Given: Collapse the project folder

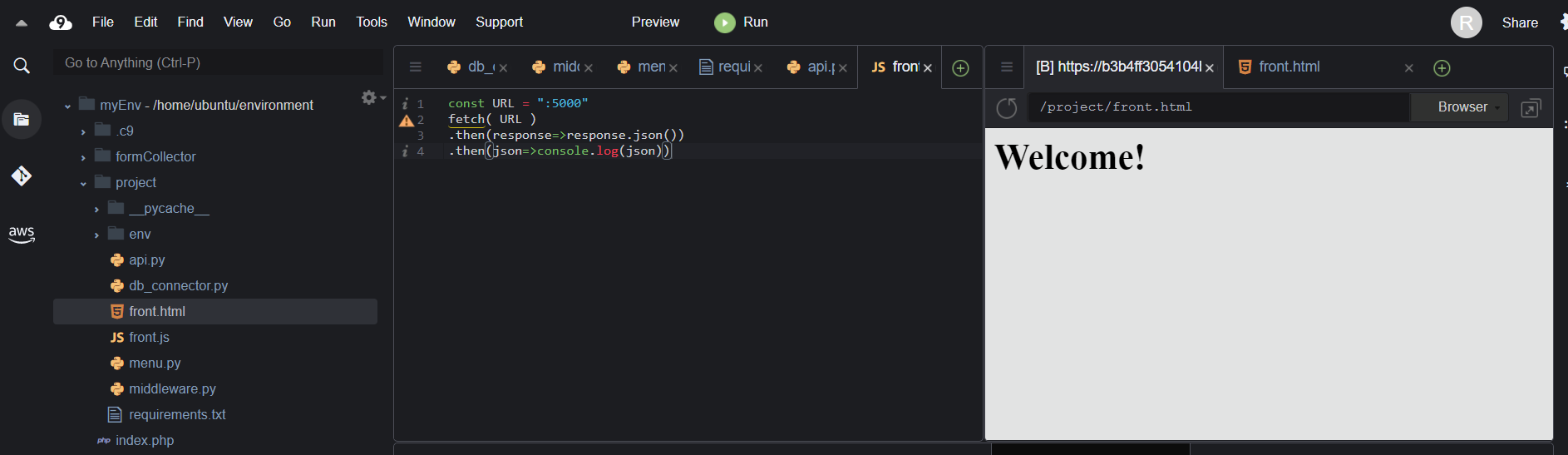Looking at the screenshot, I should click(x=83, y=184).
